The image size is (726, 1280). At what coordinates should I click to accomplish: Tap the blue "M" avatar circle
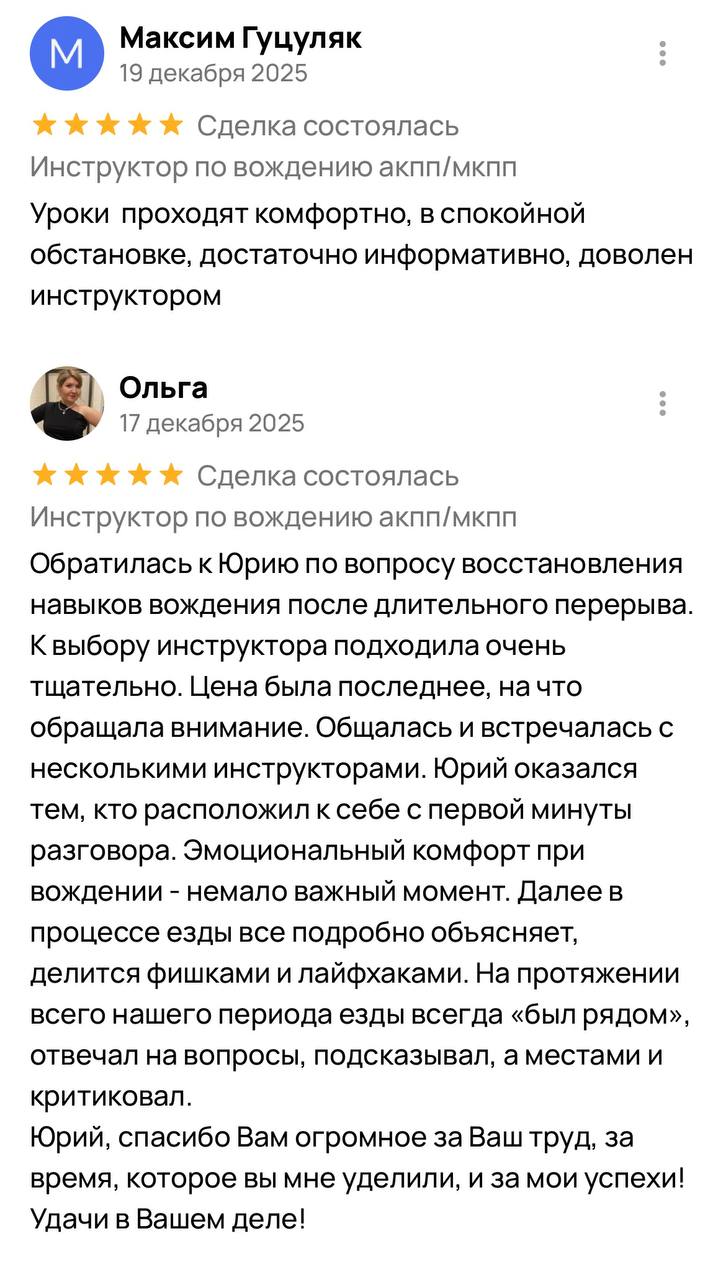(x=67, y=53)
